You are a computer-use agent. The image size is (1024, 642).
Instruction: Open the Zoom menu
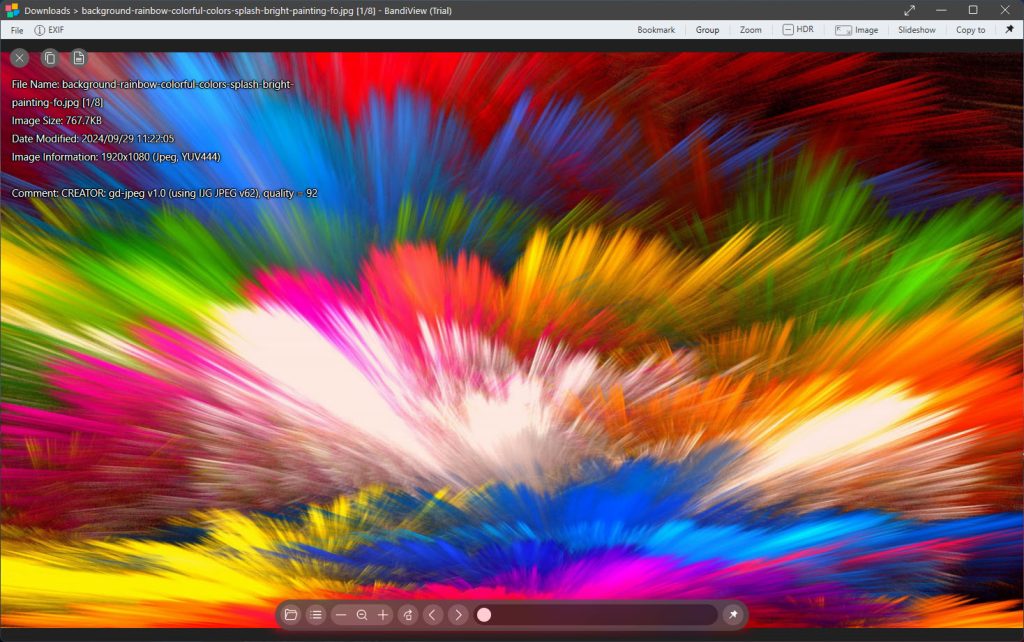coord(750,30)
